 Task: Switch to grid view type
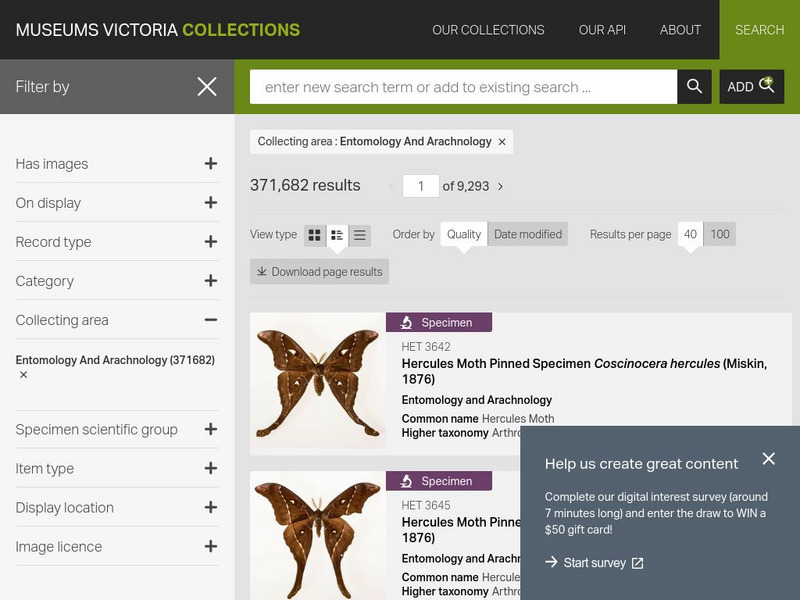[x=315, y=235]
